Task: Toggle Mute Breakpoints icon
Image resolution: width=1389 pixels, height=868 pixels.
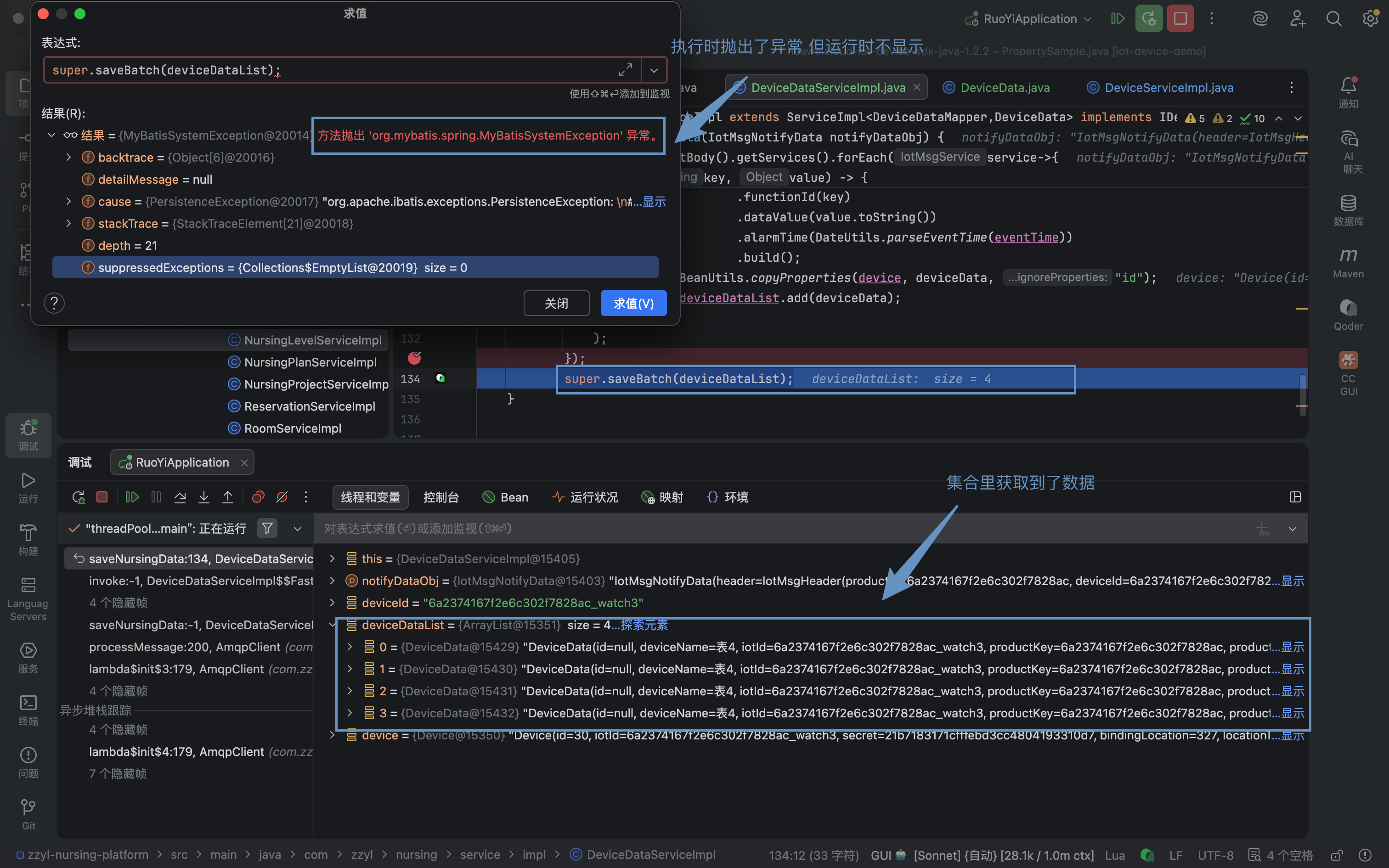Action: click(282, 497)
